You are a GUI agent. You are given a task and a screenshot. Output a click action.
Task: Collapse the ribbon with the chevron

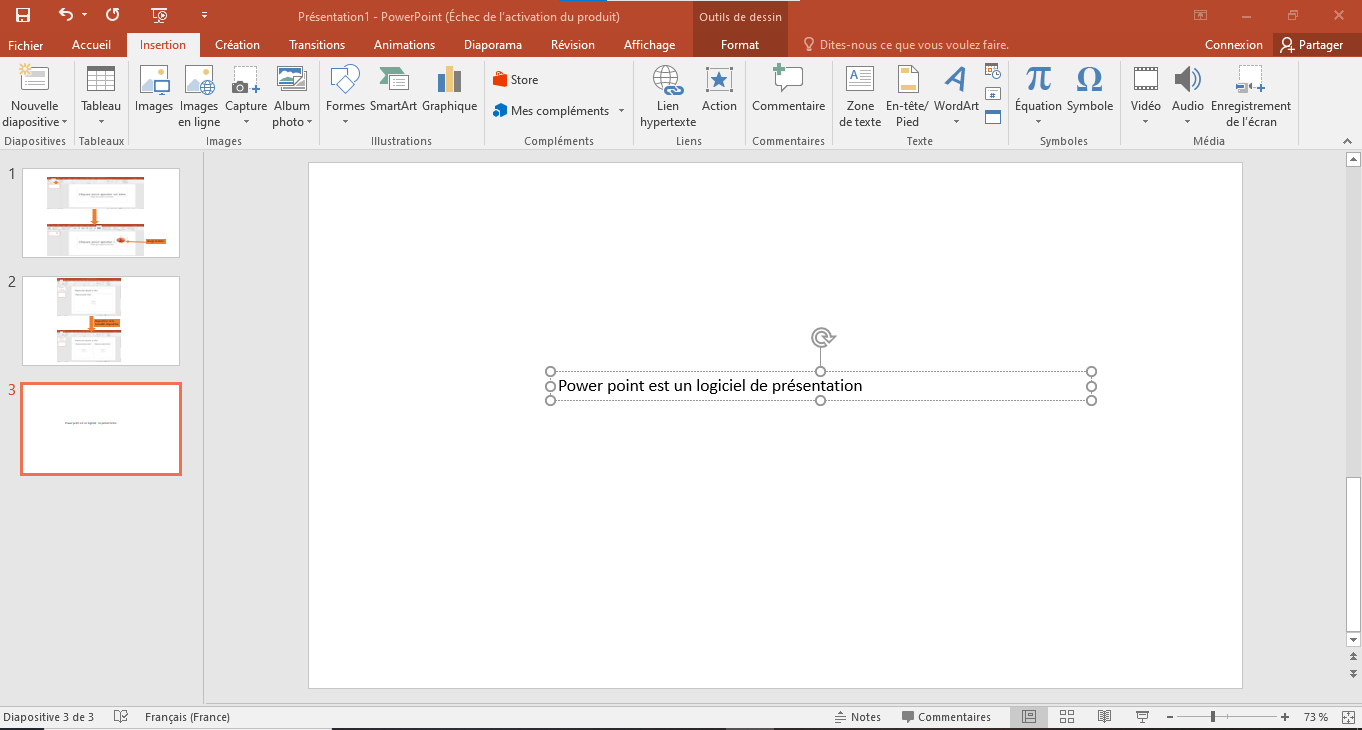1347,142
